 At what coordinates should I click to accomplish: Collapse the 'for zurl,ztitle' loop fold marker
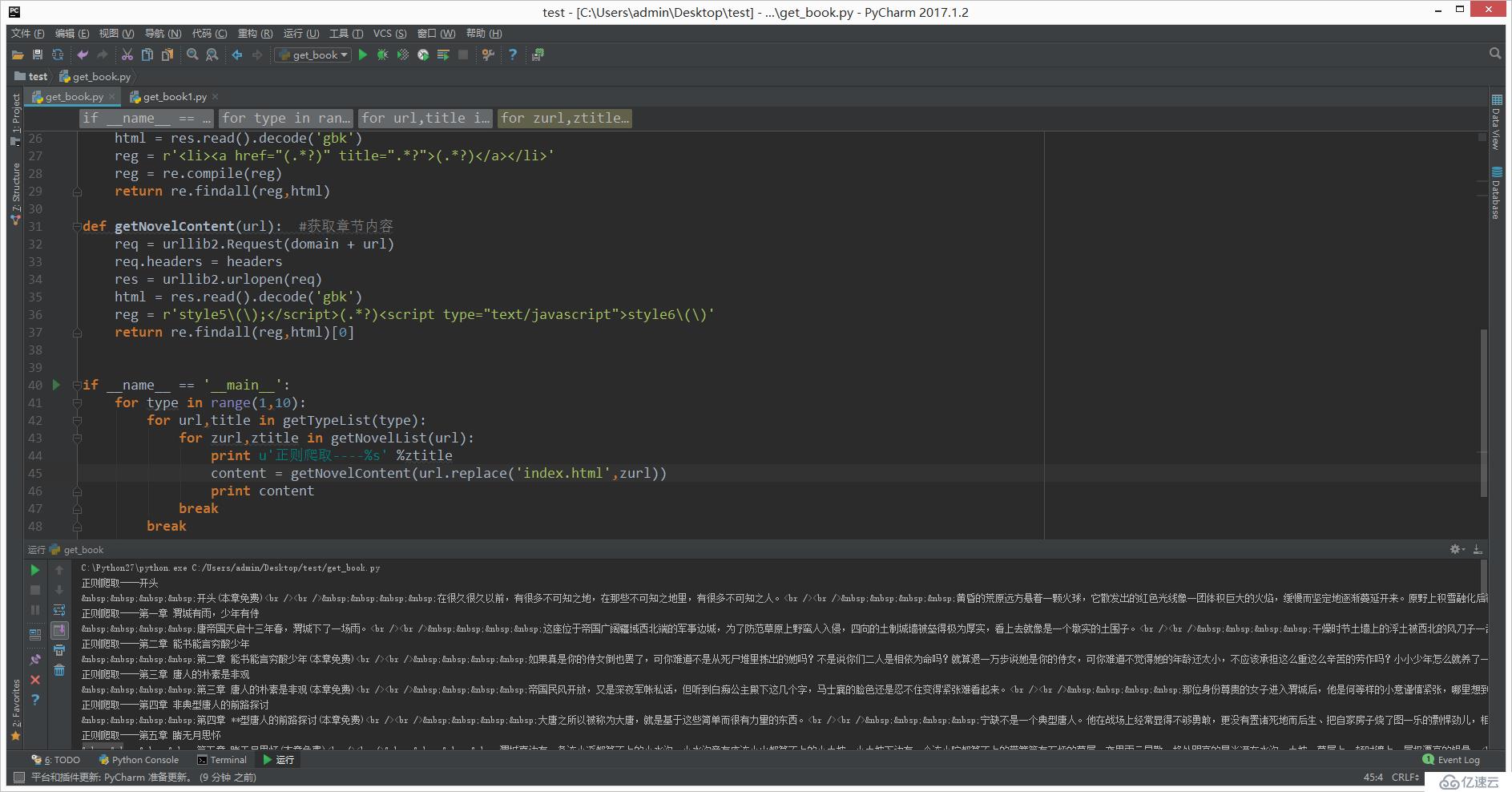pyautogui.click(x=77, y=438)
